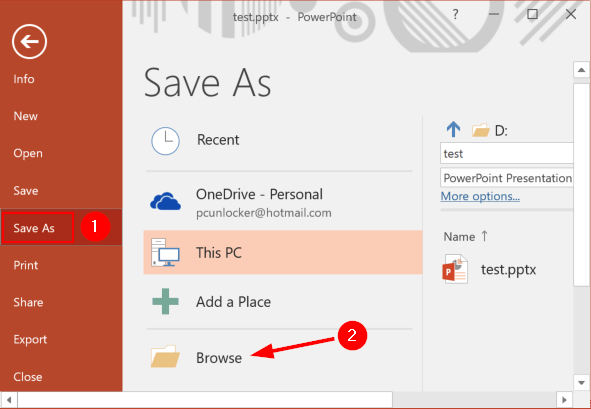The width and height of the screenshot is (591, 409).
Task: Open the More options link
Action: point(480,196)
